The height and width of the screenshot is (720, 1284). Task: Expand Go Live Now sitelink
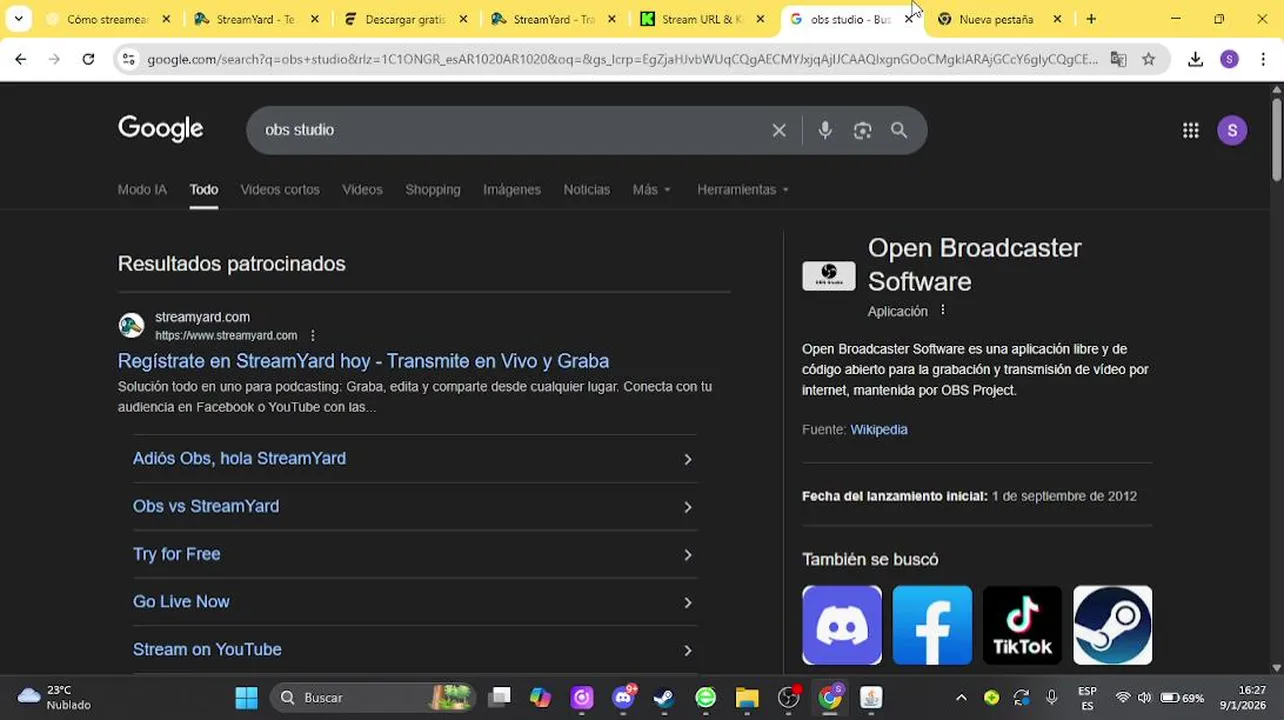pyautogui.click(x=415, y=602)
